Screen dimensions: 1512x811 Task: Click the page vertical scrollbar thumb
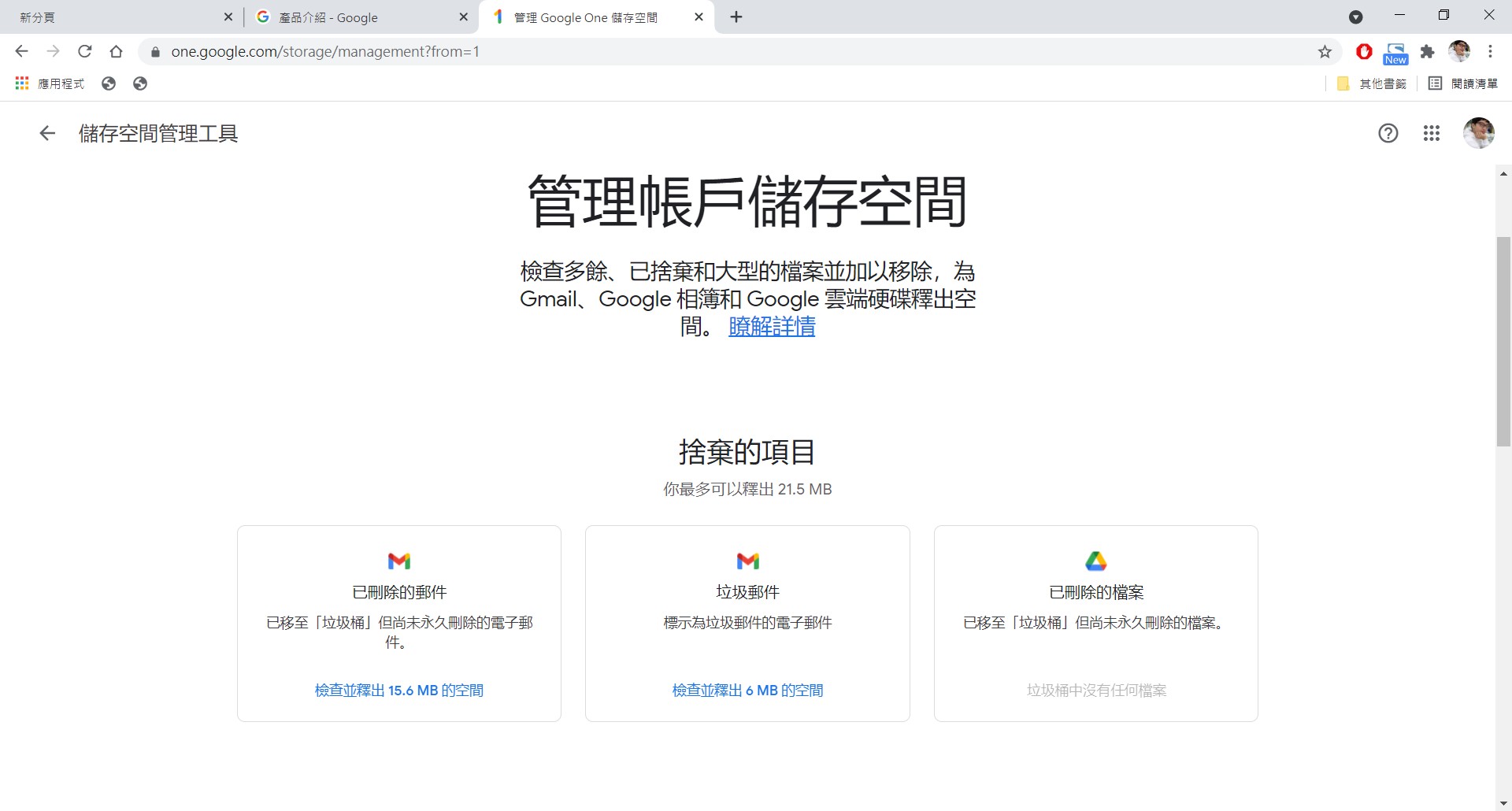pyautogui.click(x=1503, y=341)
